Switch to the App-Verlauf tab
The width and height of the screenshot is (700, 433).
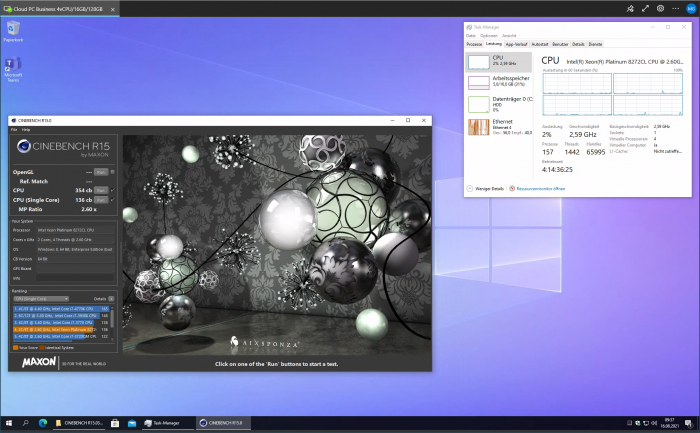(517, 44)
